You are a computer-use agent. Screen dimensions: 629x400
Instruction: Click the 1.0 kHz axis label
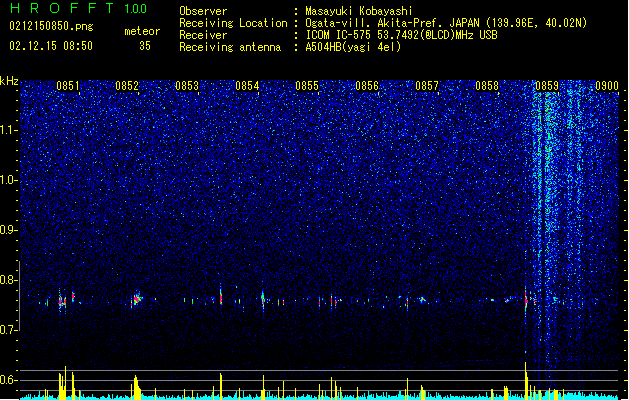(9, 180)
